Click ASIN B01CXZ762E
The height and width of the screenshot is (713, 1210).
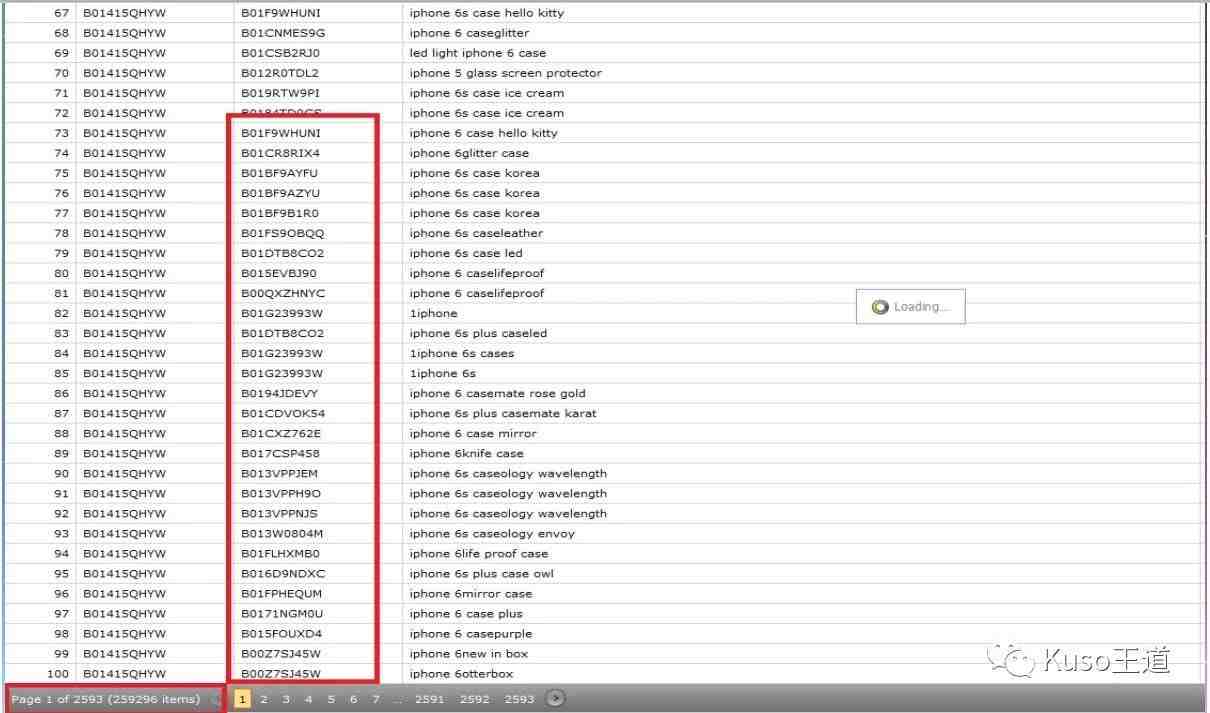(281, 433)
